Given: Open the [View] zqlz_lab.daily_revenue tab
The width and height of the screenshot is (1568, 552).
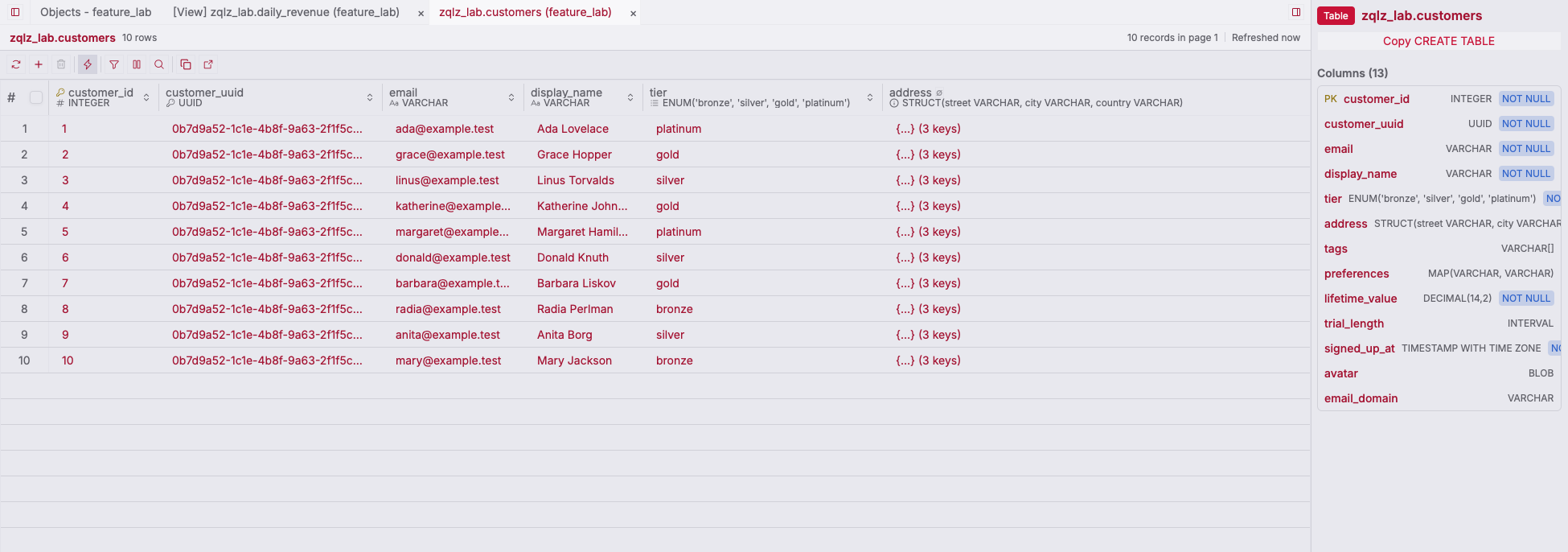Looking at the screenshot, I should pos(286,12).
